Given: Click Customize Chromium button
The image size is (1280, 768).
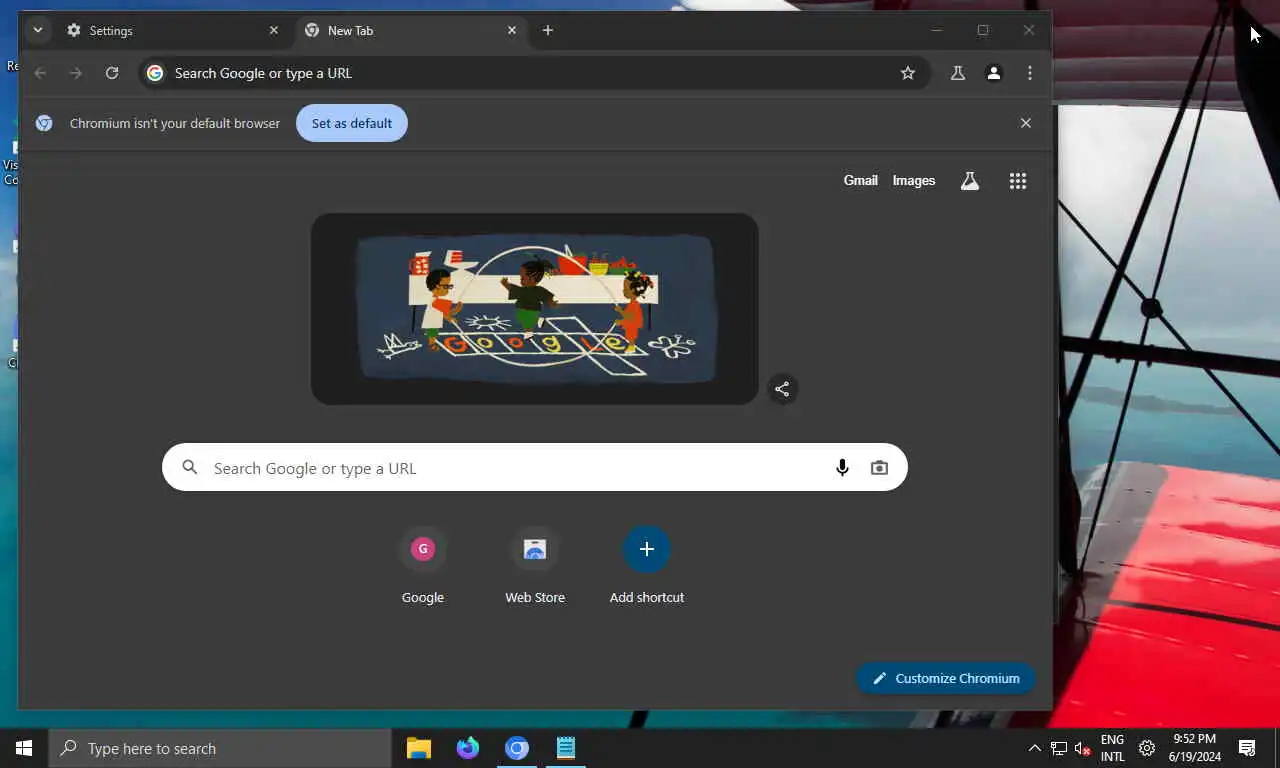Looking at the screenshot, I should pyautogui.click(x=946, y=678).
